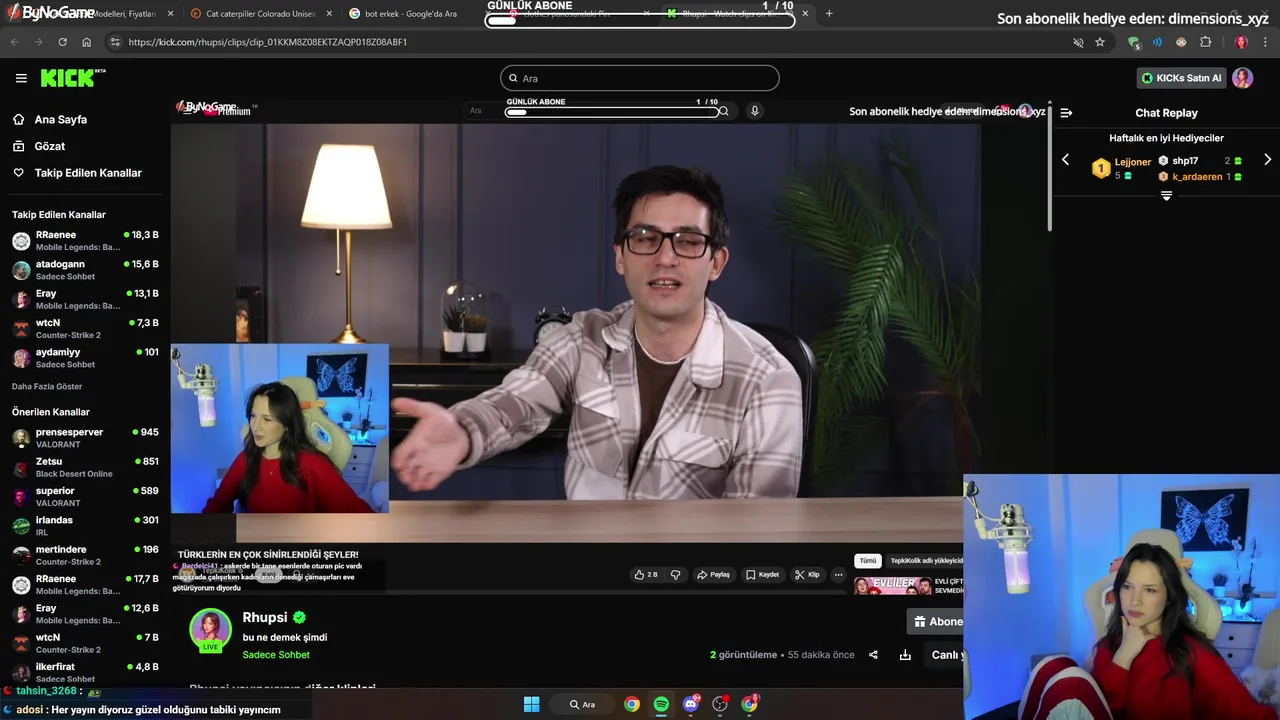Bookmark this page with the star
Image resolution: width=1280 pixels, height=720 pixels.
click(1100, 42)
